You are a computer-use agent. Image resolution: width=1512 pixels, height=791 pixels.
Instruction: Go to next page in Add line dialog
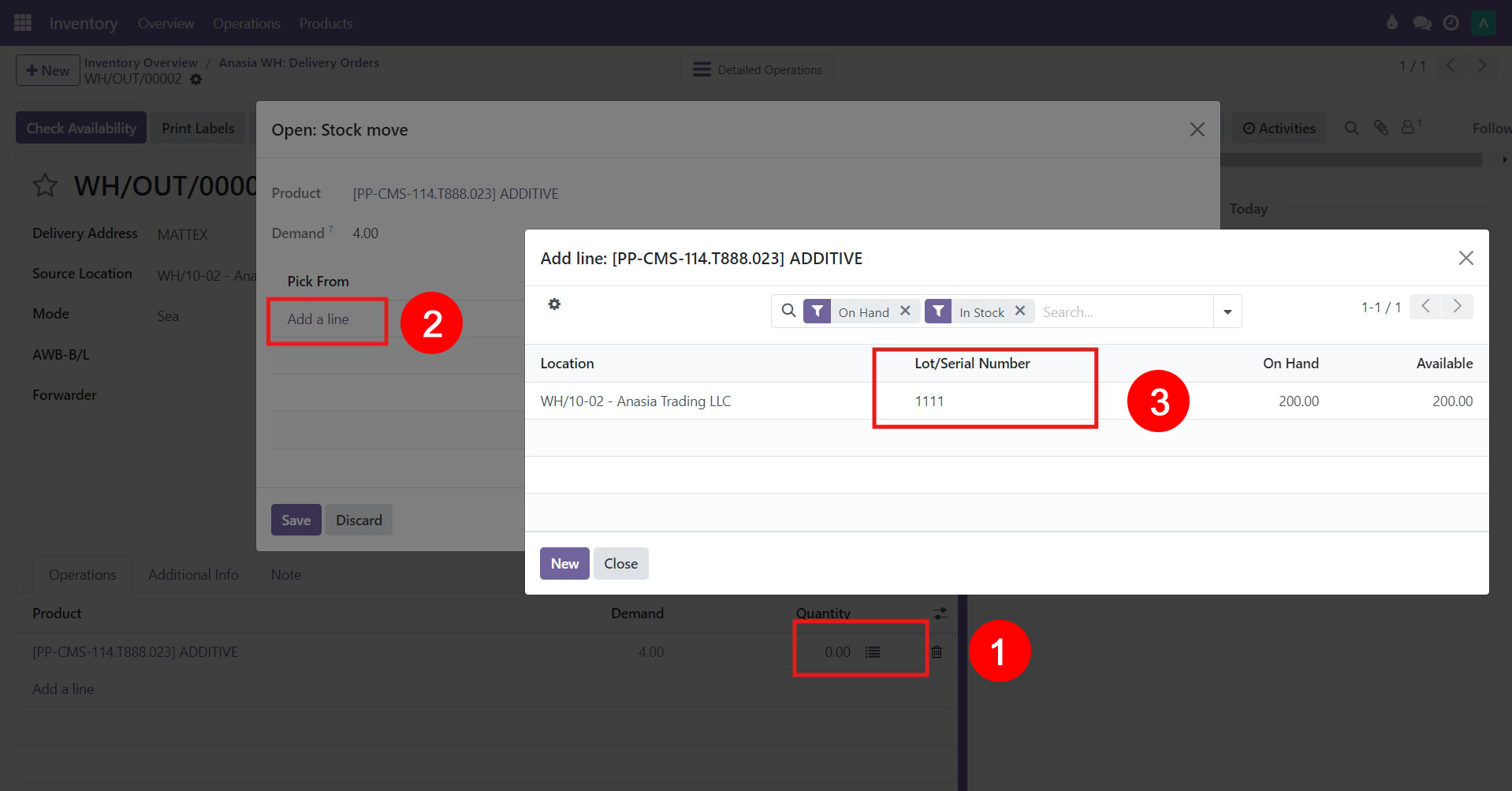click(x=1458, y=306)
